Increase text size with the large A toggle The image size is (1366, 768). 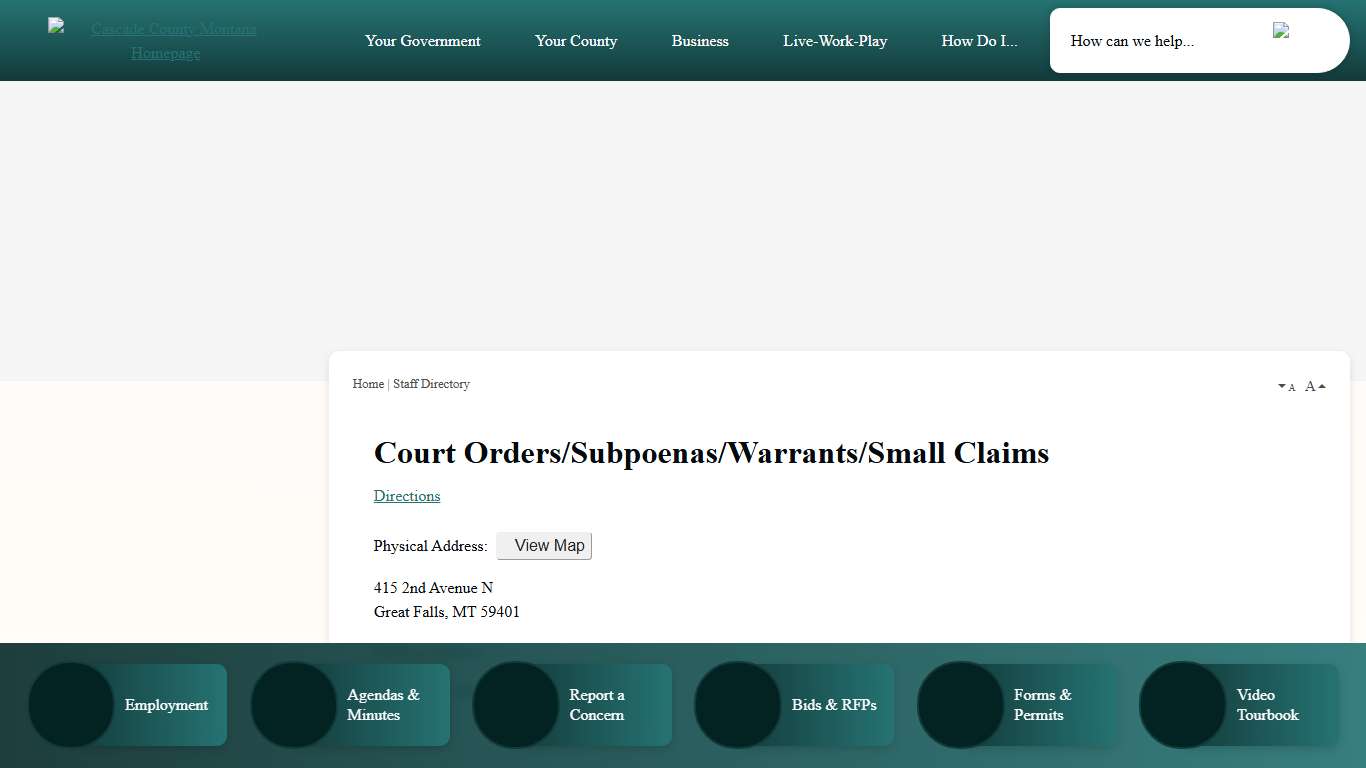pyautogui.click(x=1311, y=385)
